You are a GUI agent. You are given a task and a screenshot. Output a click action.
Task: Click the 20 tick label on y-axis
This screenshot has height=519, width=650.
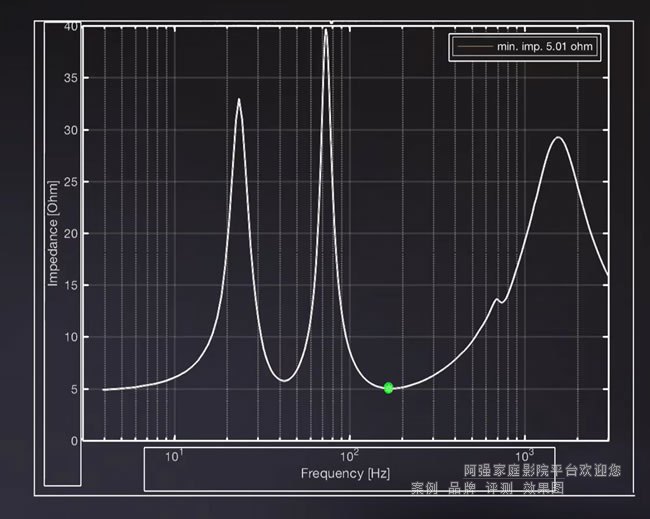tap(71, 234)
